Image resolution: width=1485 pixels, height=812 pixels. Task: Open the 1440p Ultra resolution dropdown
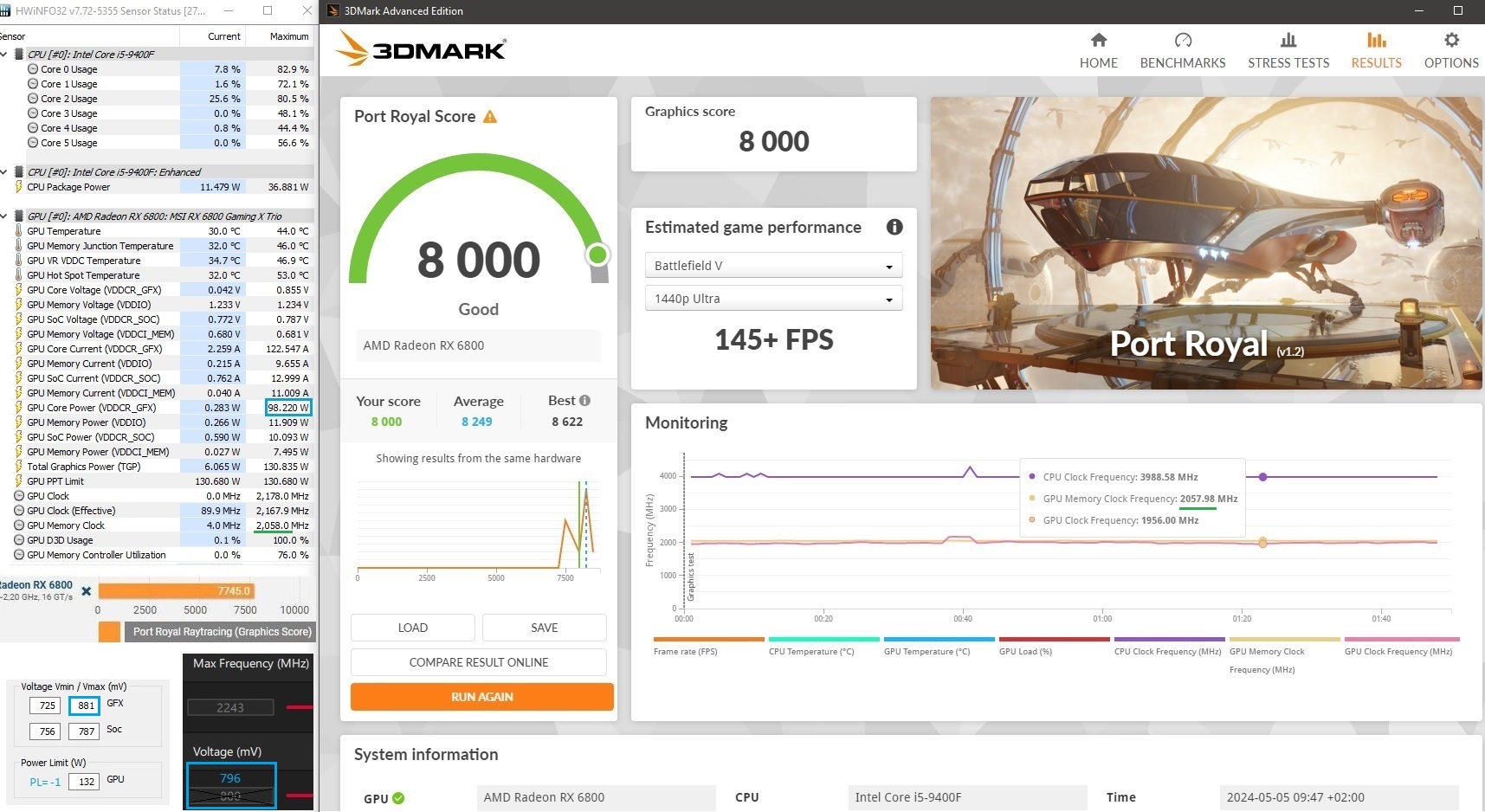[x=773, y=298]
